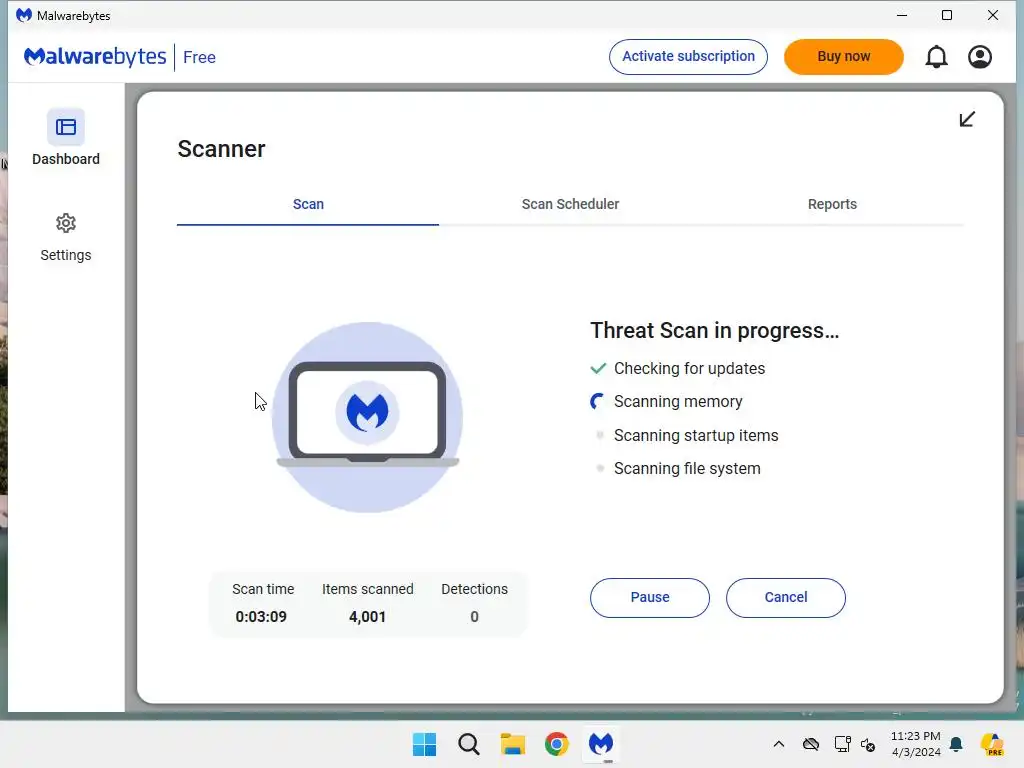Click the Malwarebytes title bar app icon
This screenshot has width=1024, height=768.
click(x=24, y=15)
